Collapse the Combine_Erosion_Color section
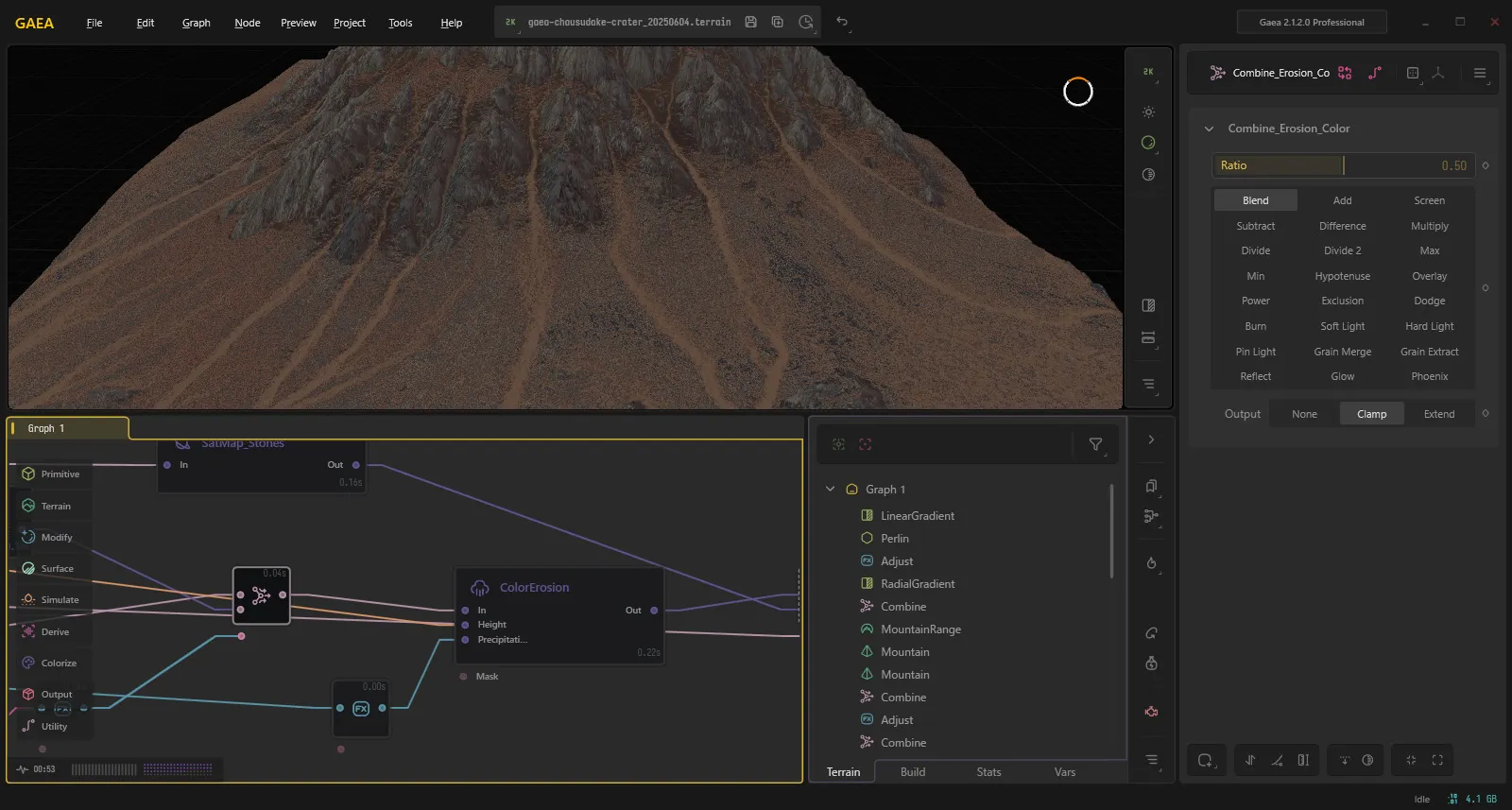 pos(1209,129)
